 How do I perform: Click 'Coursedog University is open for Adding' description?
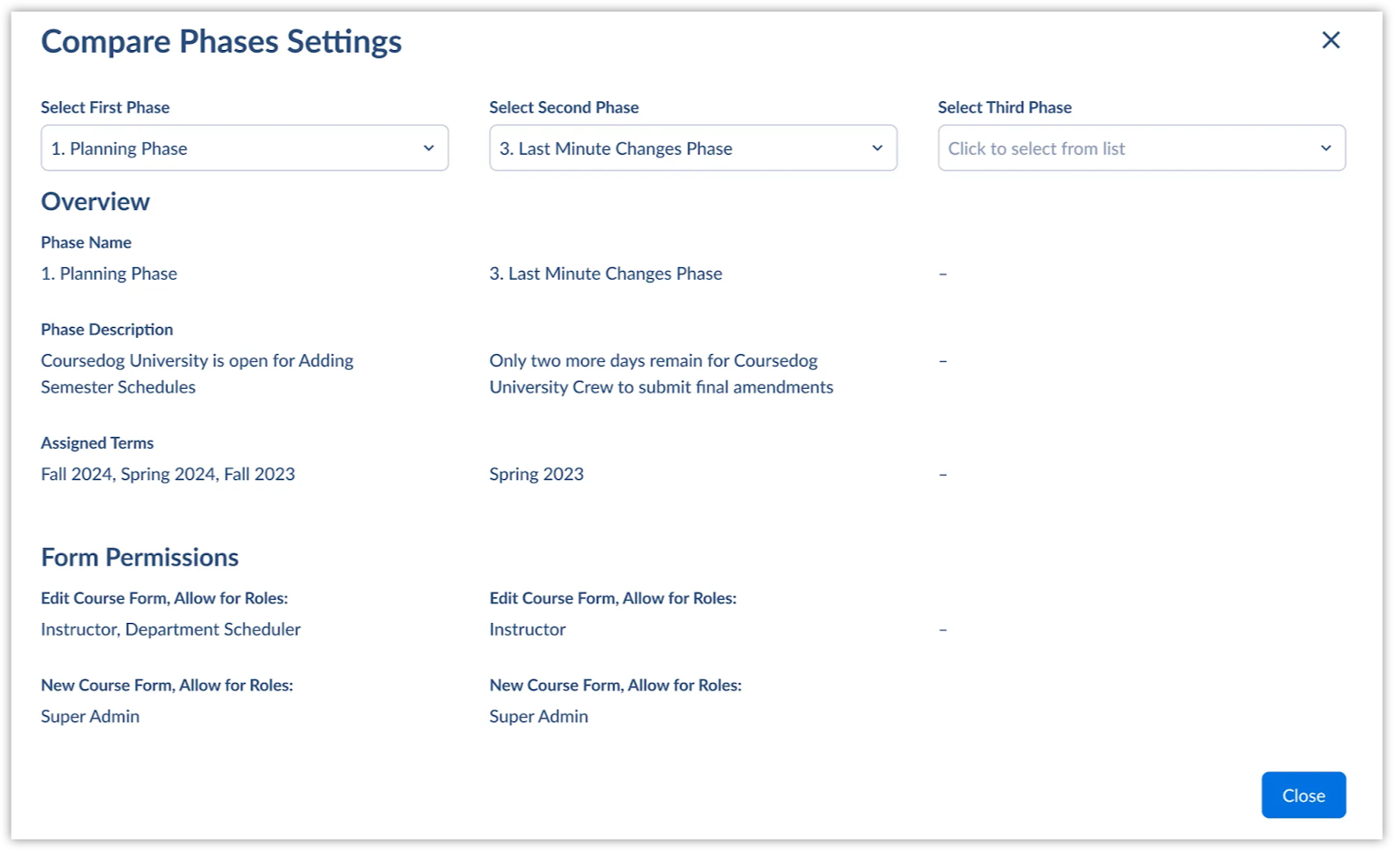tap(197, 374)
